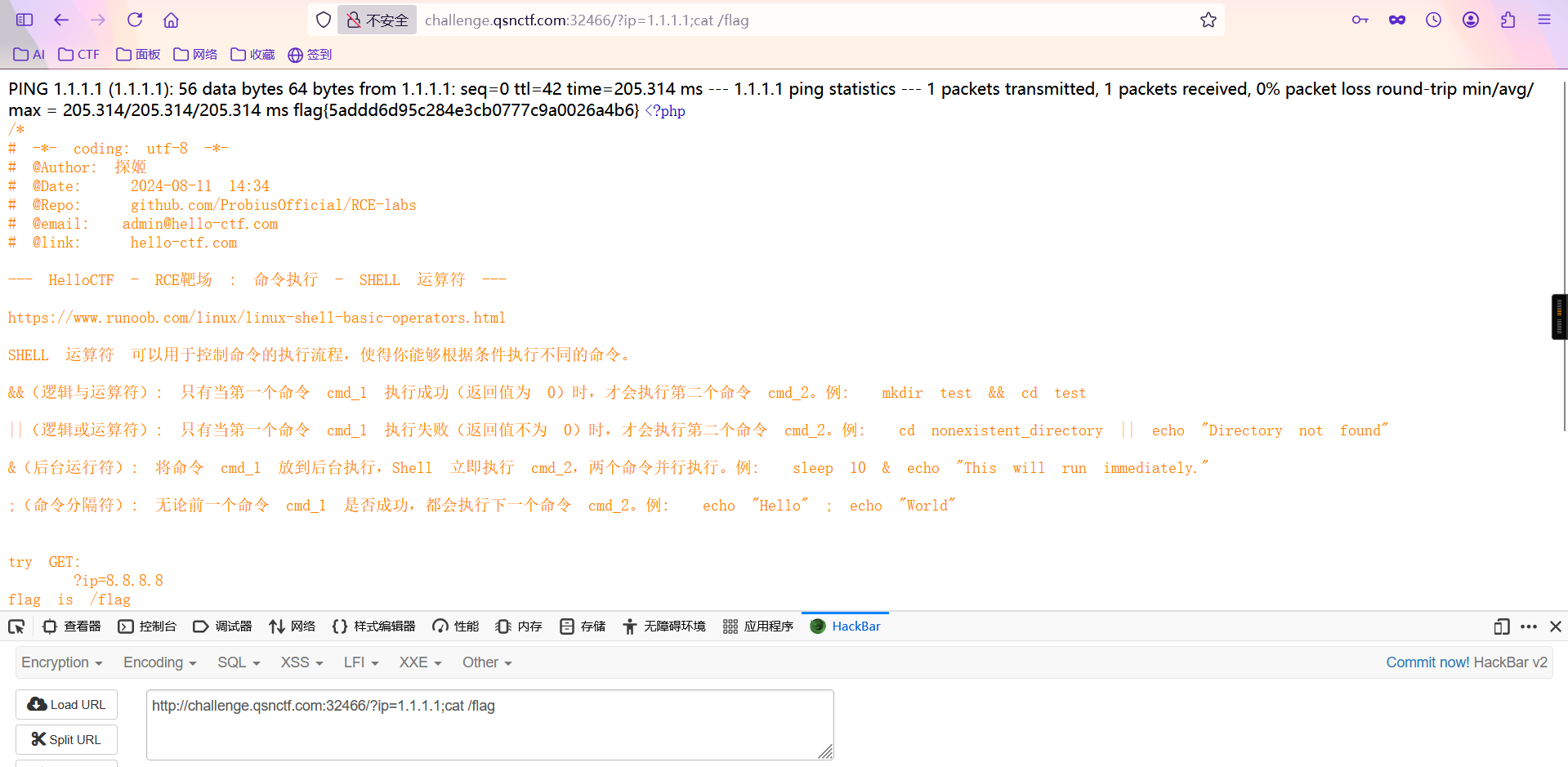Click the Split URL button
This screenshot has height=767, width=1568.
click(x=65, y=739)
